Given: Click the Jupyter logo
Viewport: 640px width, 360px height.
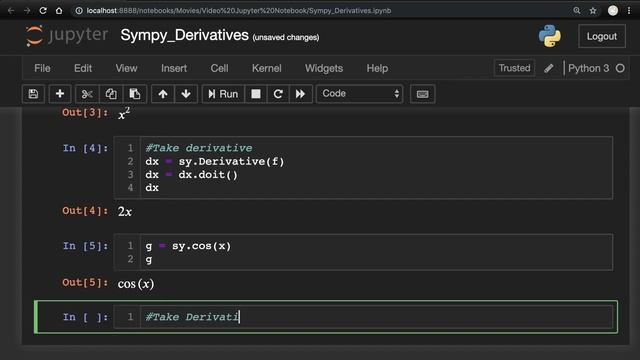Looking at the screenshot, I should click(67, 36).
